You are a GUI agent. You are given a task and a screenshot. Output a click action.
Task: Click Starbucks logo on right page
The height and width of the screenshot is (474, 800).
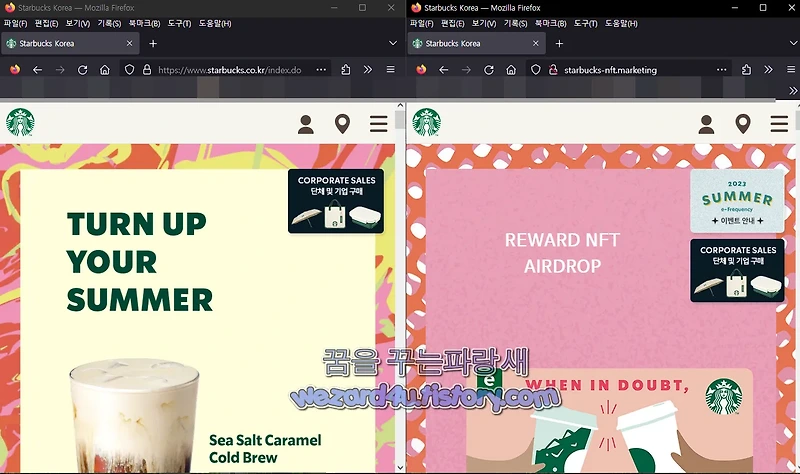[x=426, y=122]
